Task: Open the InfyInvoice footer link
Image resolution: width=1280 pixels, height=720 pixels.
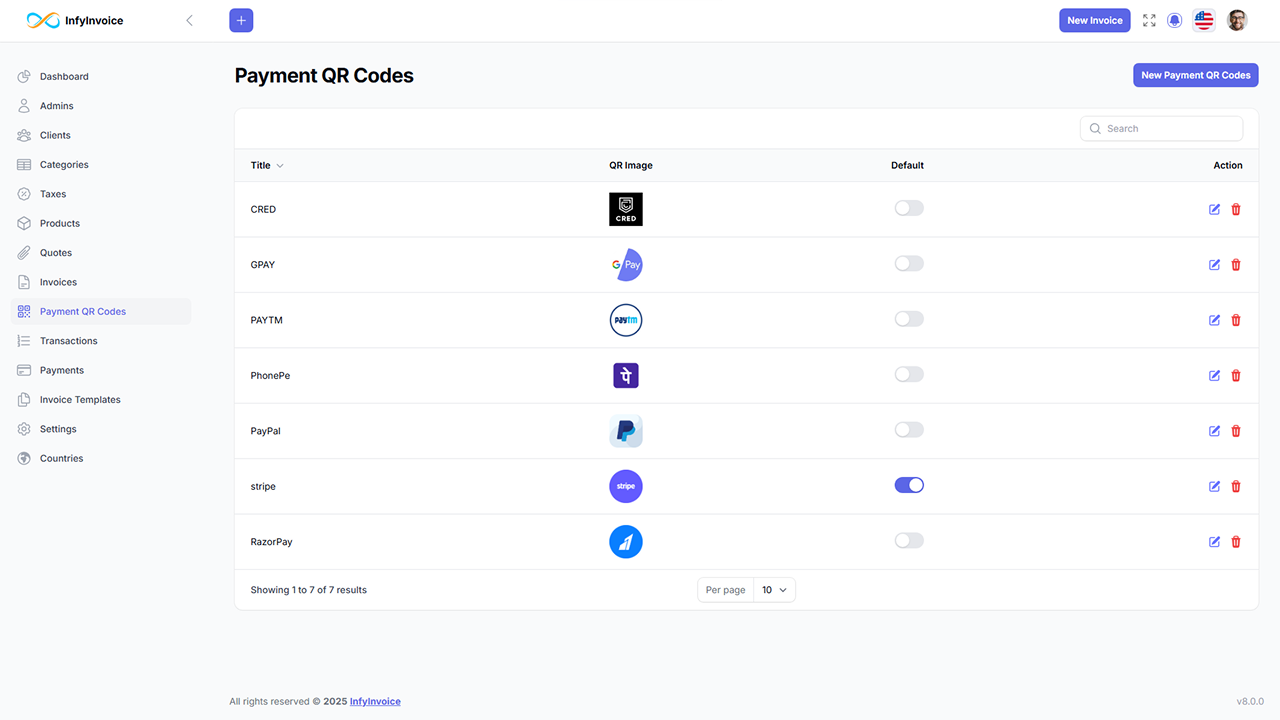Action: point(374,701)
